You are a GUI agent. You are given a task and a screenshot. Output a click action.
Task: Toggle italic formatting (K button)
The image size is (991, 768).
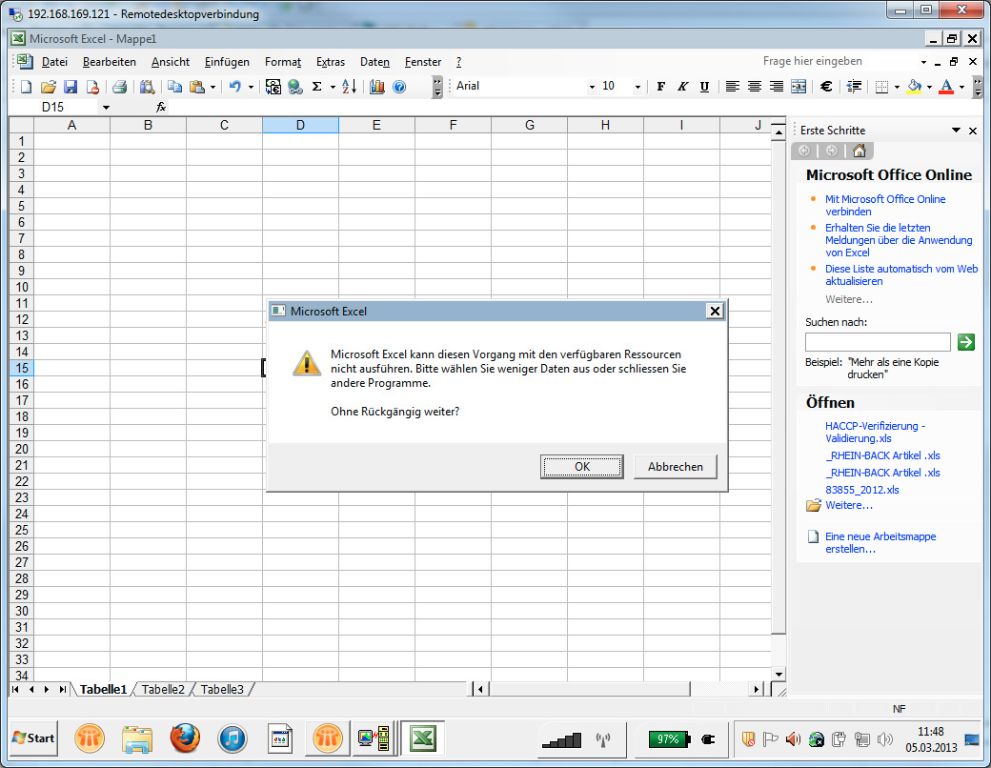click(682, 87)
